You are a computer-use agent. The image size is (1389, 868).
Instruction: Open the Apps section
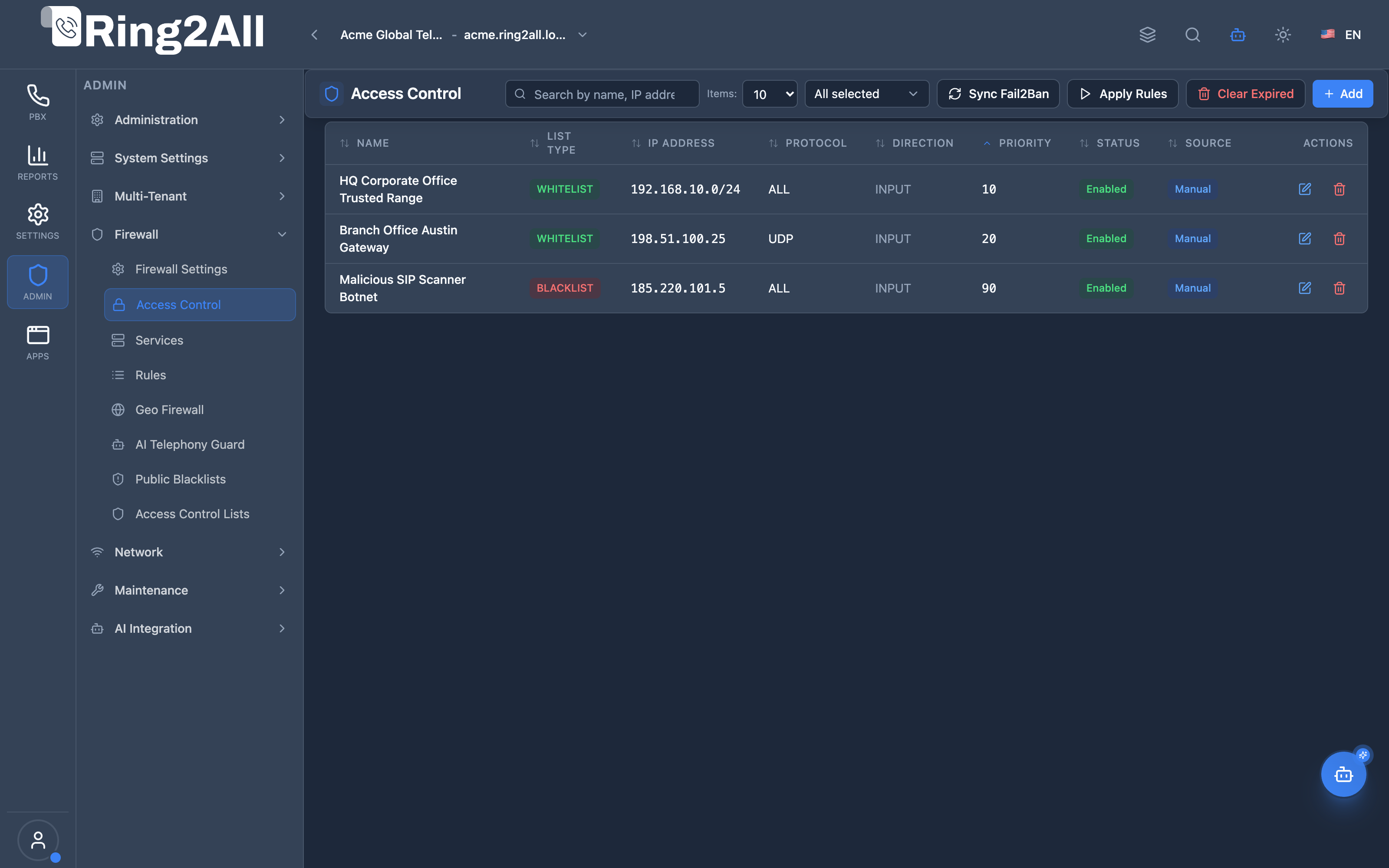coord(37,342)
